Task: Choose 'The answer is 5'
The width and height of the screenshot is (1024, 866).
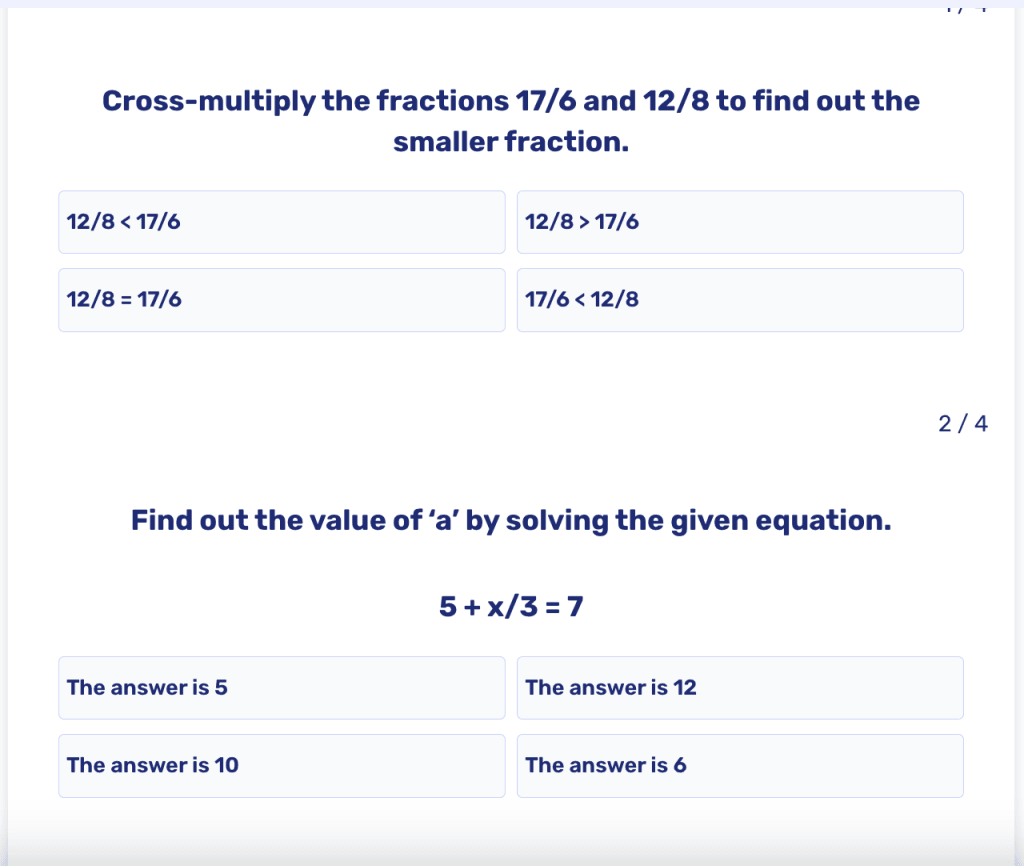Action: tap(281, 688)
